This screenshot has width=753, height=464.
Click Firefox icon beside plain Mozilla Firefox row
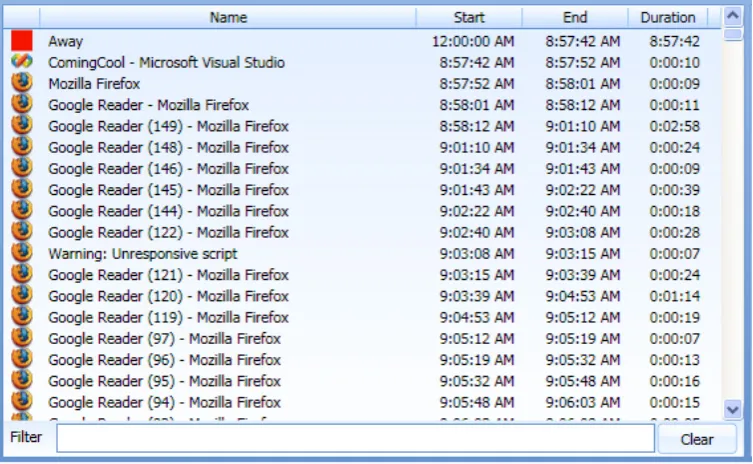coord(22,83)
